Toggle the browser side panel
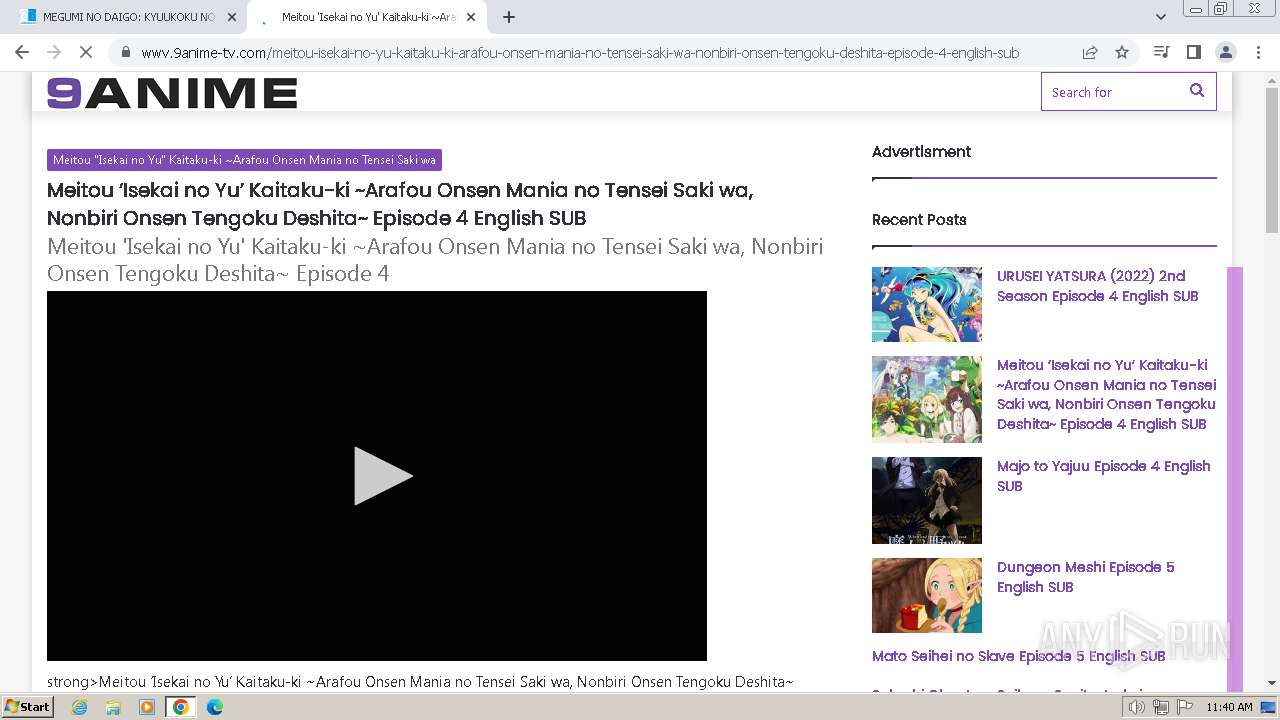1280x720 pixels. pos(1193,52)
